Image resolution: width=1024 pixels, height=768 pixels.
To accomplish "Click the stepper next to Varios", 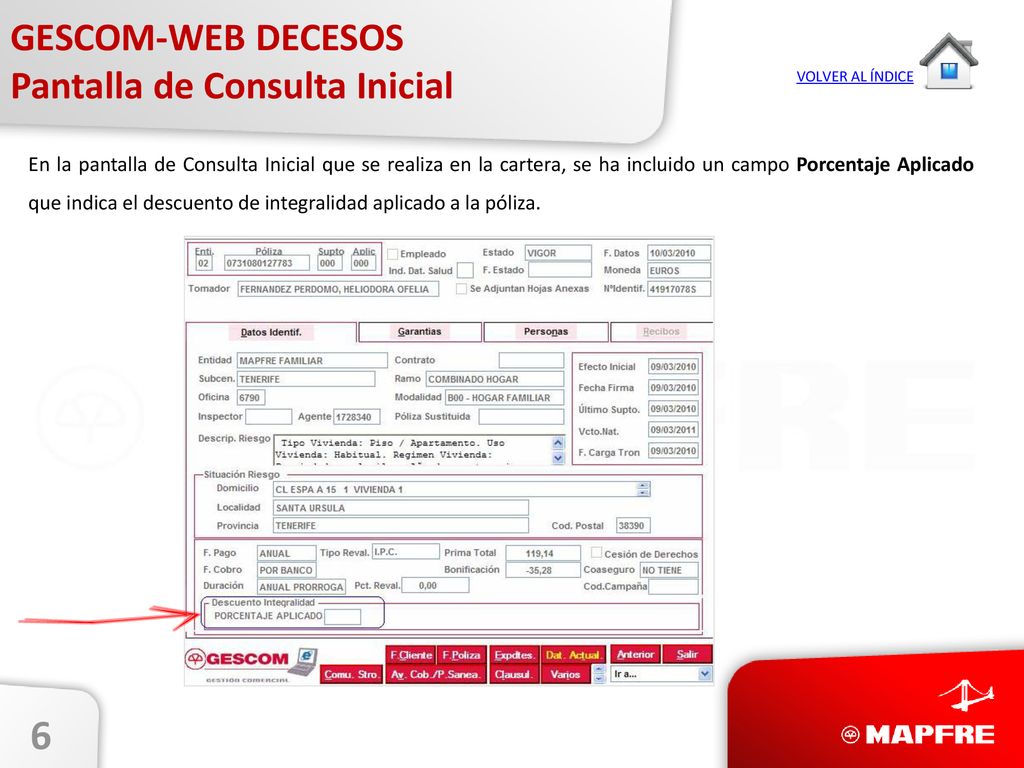I will [599, 674].
